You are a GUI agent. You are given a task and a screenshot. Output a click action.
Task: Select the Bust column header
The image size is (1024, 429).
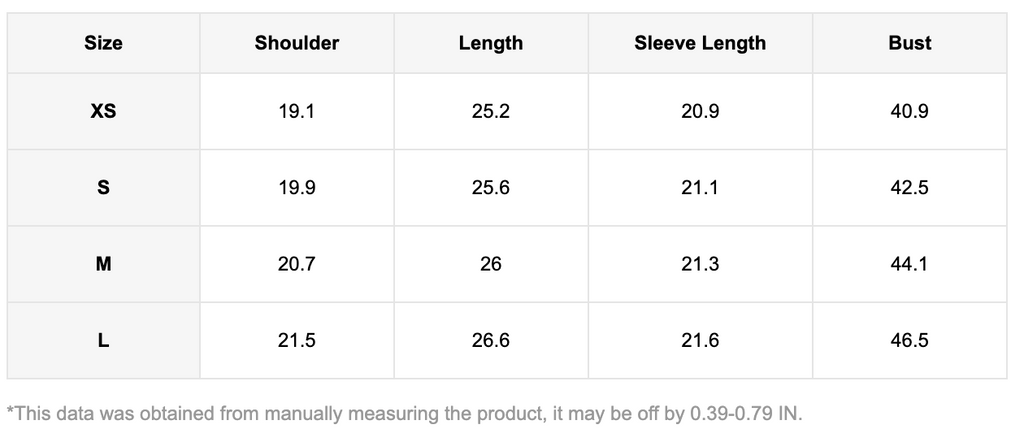[x=909, y=43]
